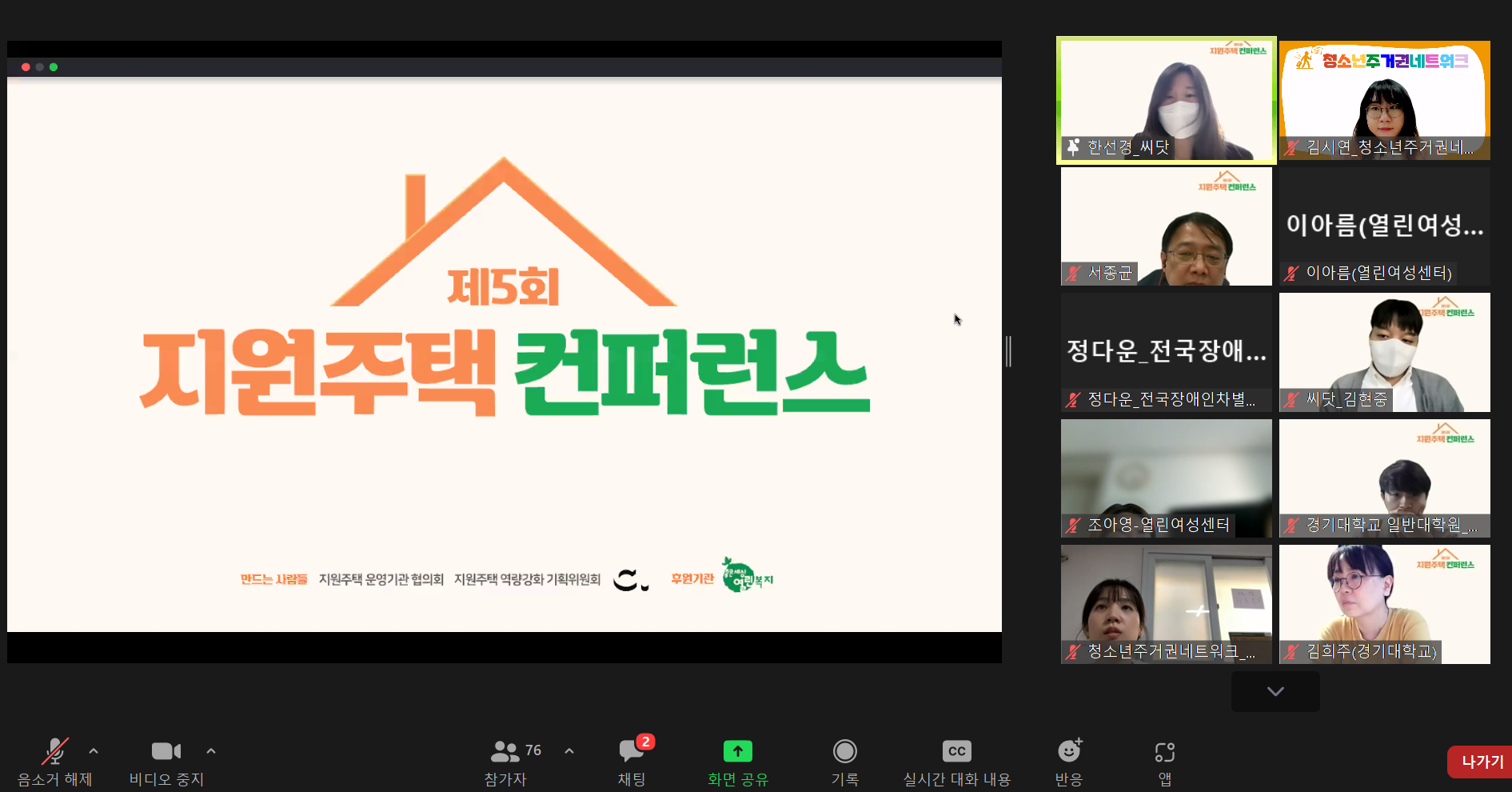Select 김희주(경기대학교) participant video tile
Image resolution: width=1512 pixels, height=792 pixels.
(1385, 604)
